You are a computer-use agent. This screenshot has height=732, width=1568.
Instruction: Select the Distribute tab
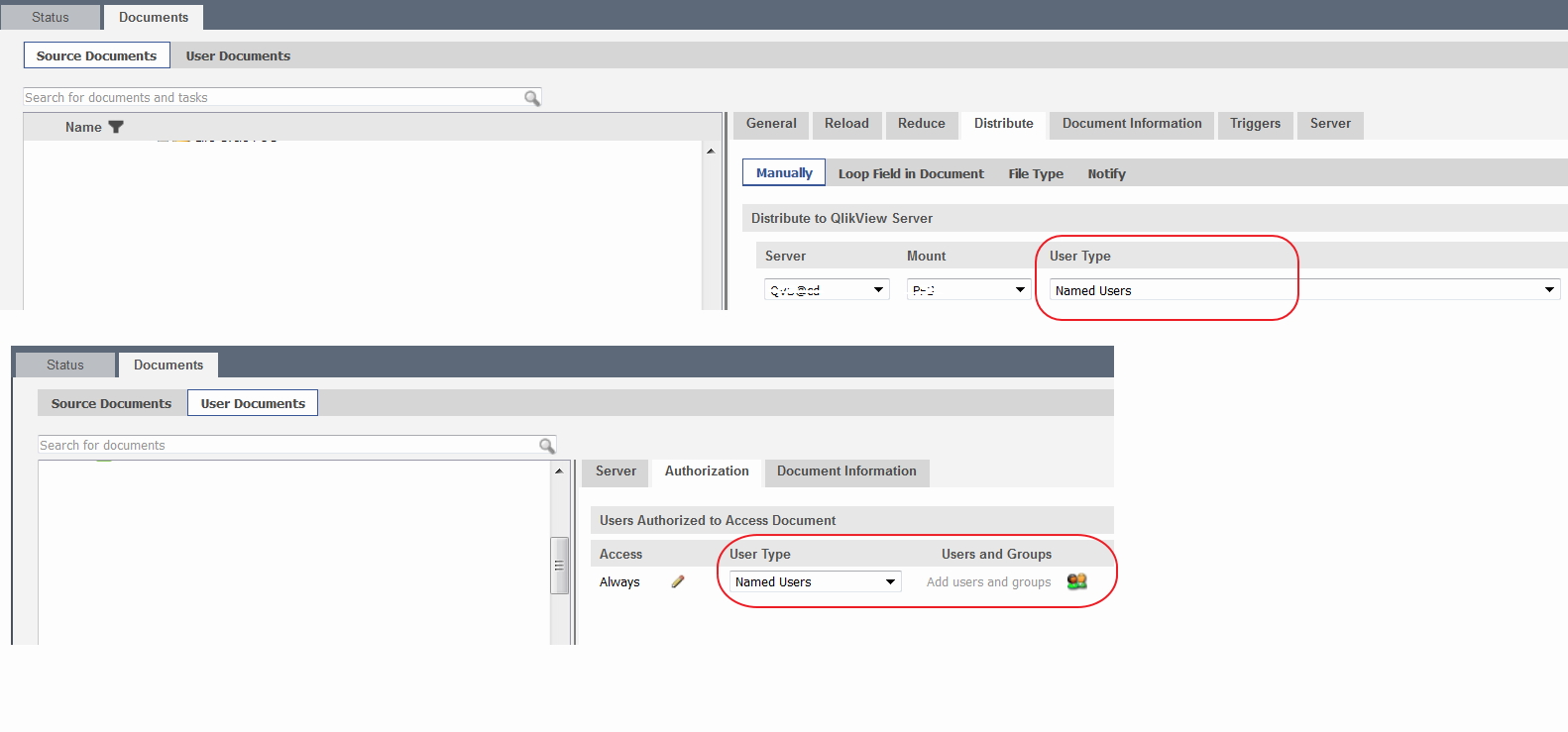pos(1004,124)
